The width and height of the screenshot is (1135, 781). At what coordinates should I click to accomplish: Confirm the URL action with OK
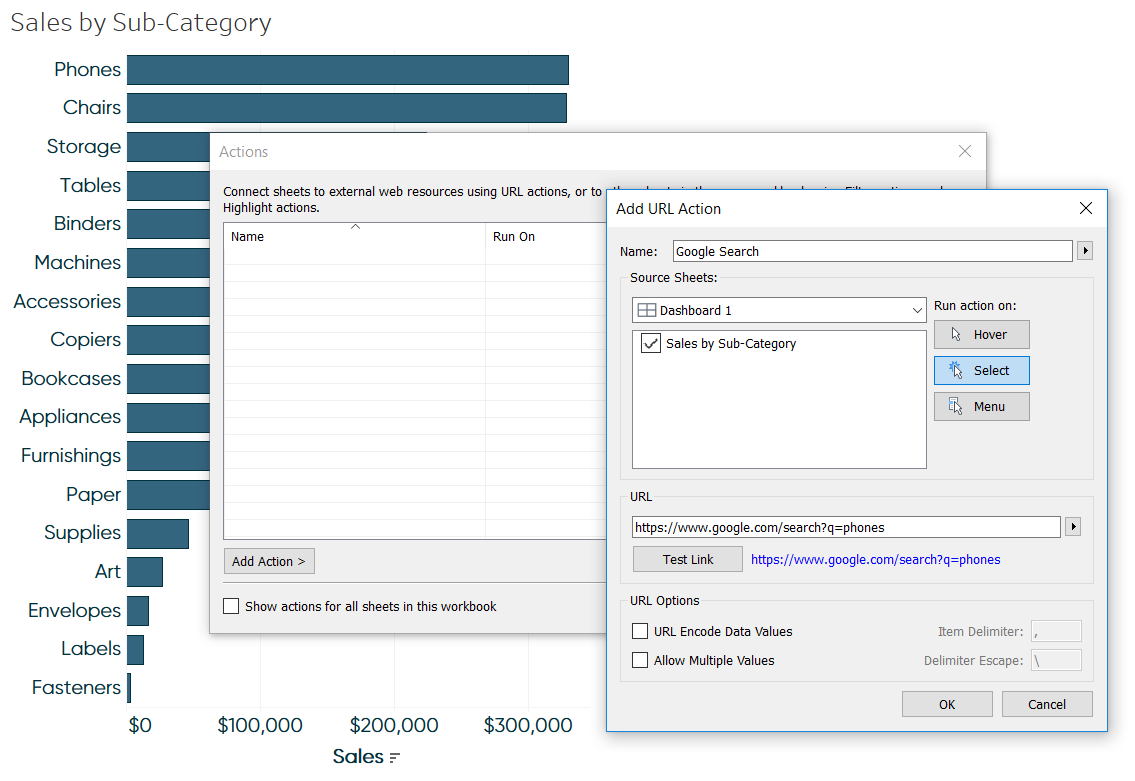(x=946, y=704)
